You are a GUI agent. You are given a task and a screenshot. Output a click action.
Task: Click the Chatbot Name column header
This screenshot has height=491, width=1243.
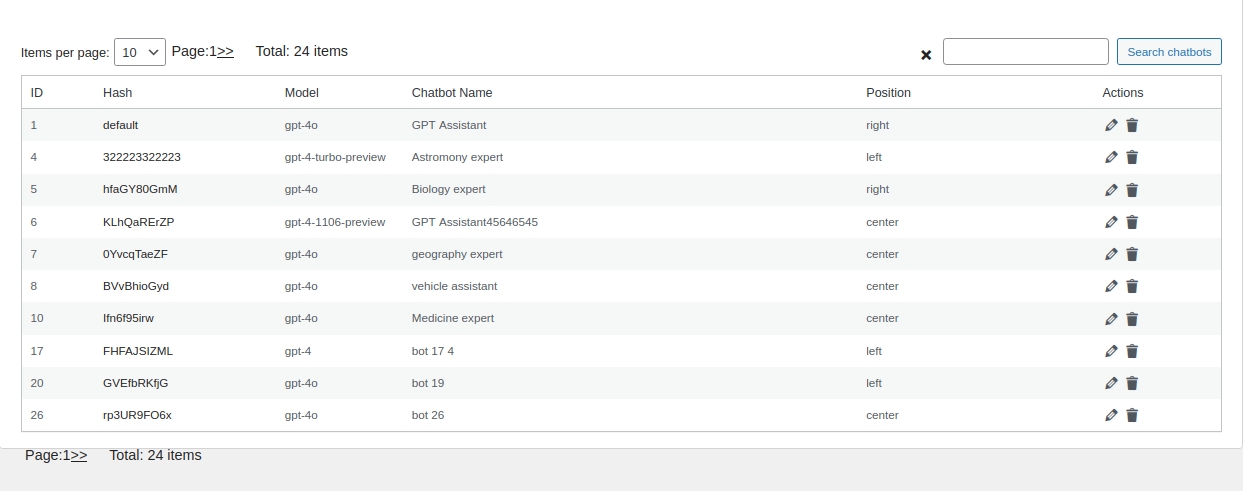coord(452,92)
